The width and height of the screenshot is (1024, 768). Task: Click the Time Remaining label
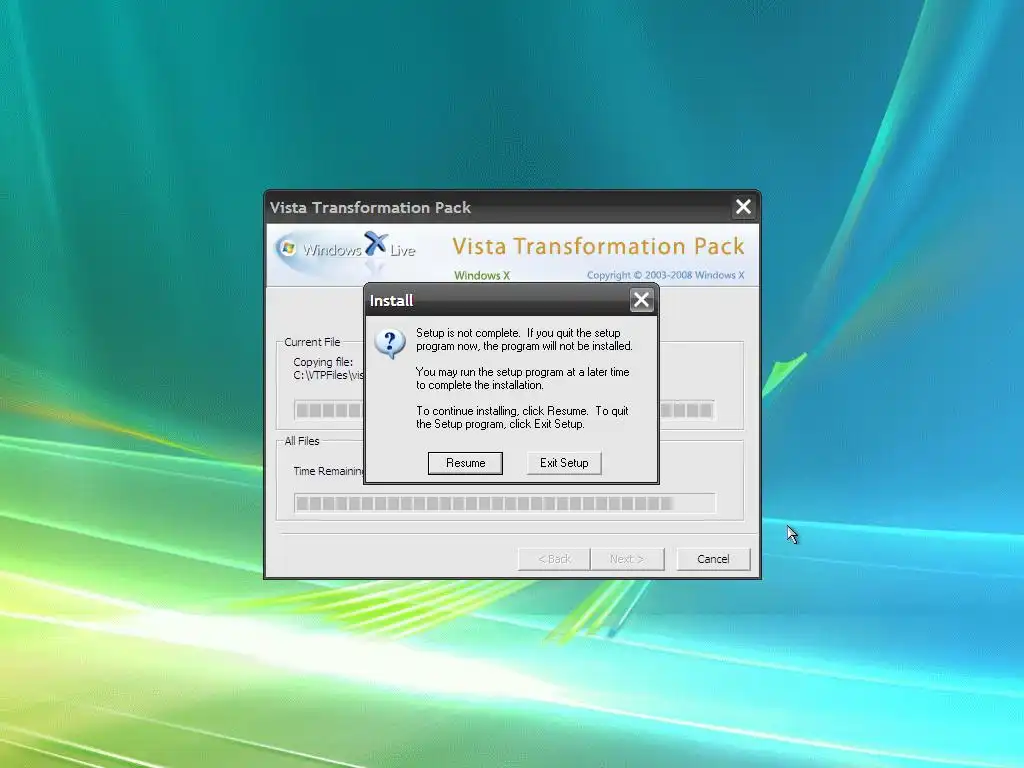pos(328,471)
